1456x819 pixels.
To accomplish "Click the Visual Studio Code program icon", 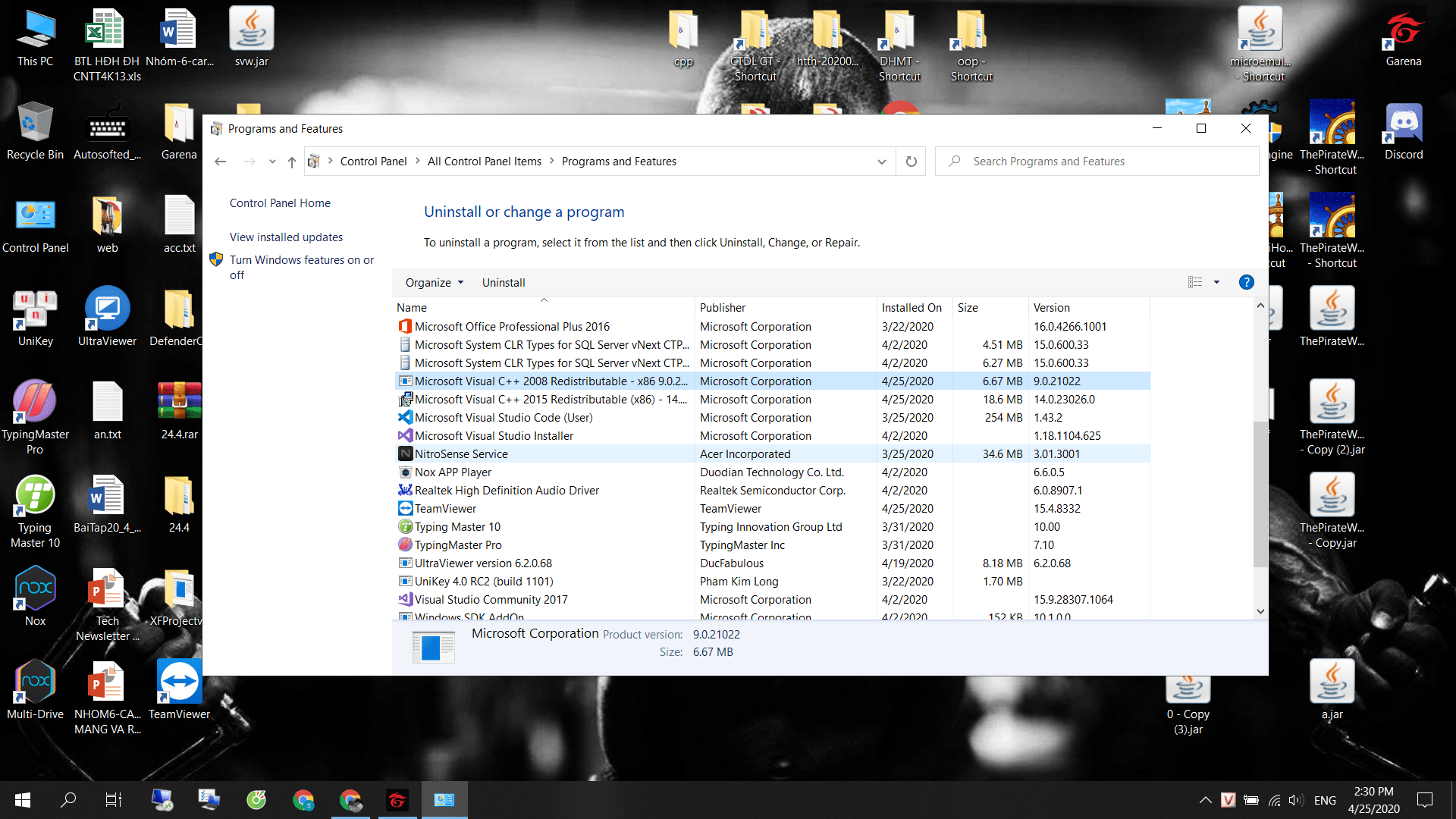I will (x=405, y=417).
